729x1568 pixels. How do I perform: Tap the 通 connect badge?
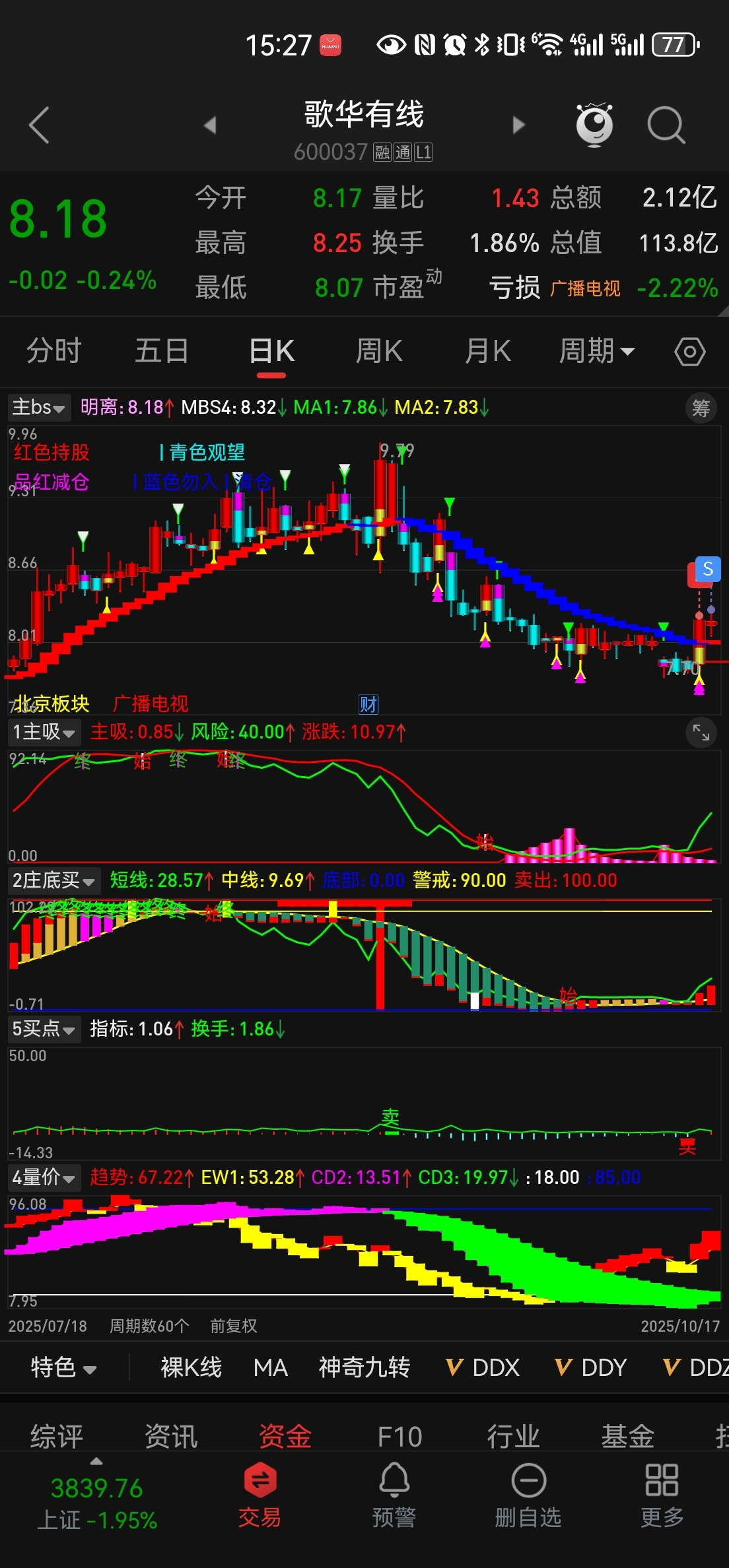coord(403,152)
